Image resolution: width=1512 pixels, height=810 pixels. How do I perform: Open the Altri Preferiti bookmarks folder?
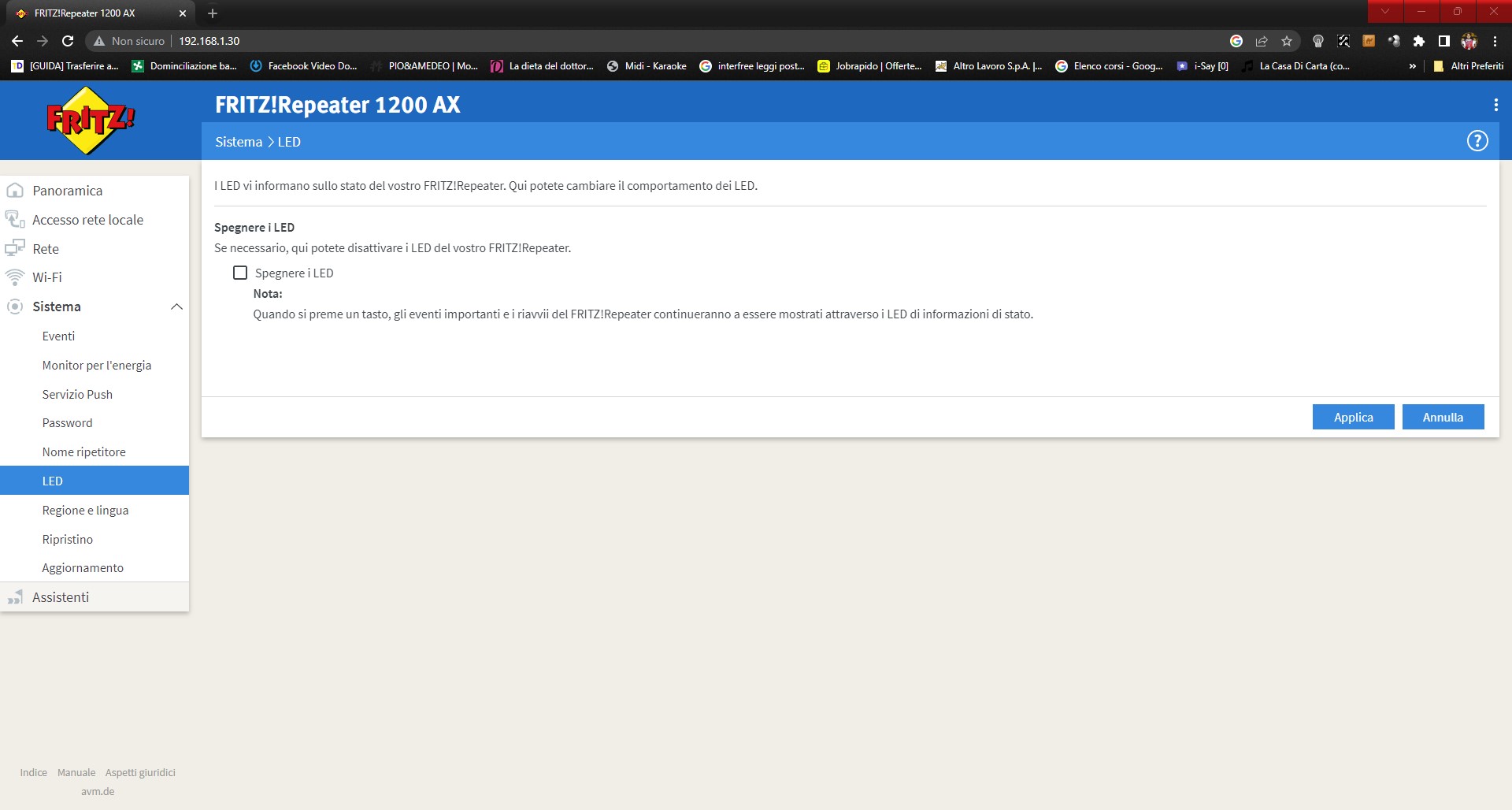point(1468,66)
